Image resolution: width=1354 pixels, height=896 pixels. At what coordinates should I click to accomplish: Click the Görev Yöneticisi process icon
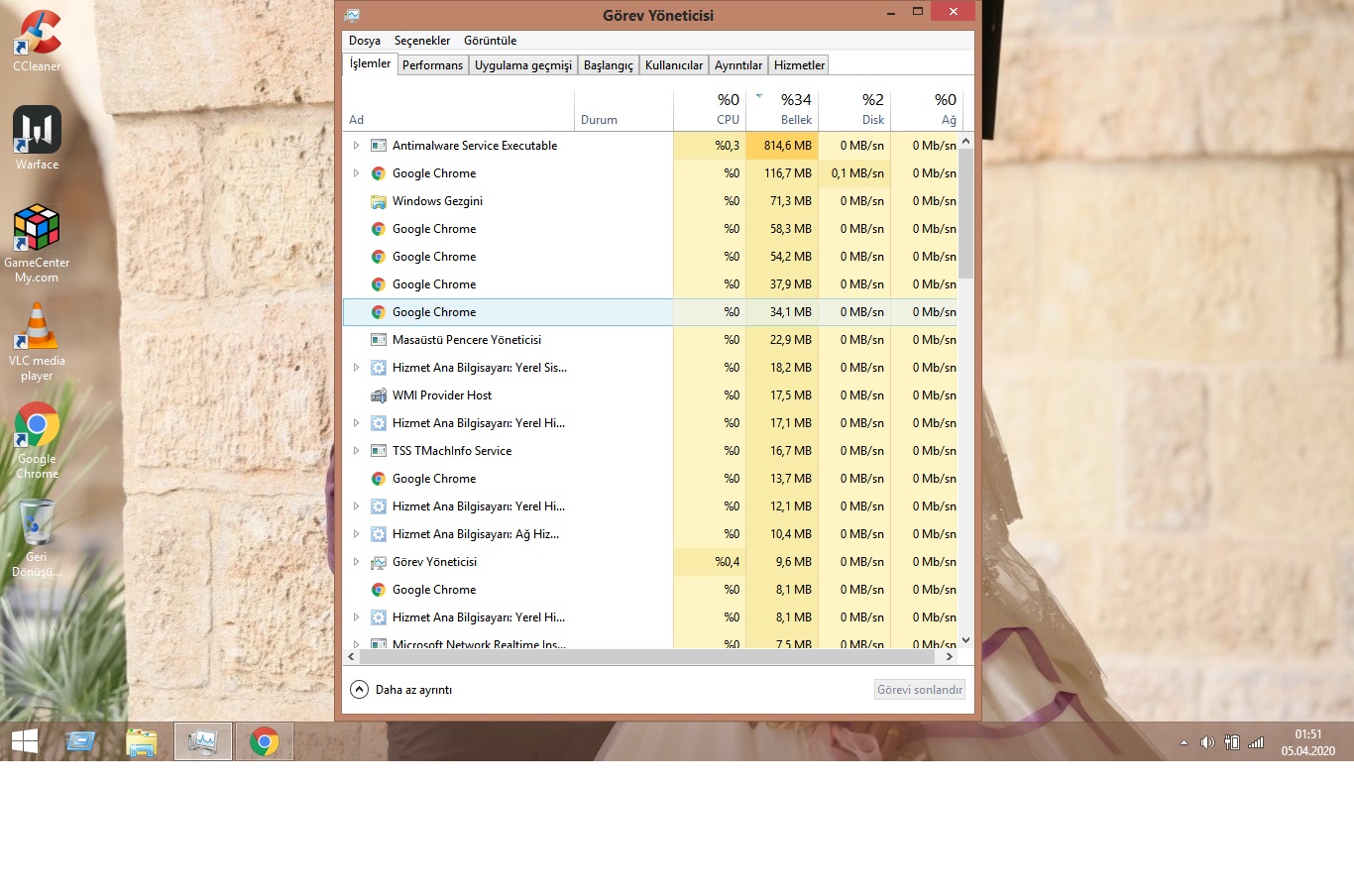point(378,562)
